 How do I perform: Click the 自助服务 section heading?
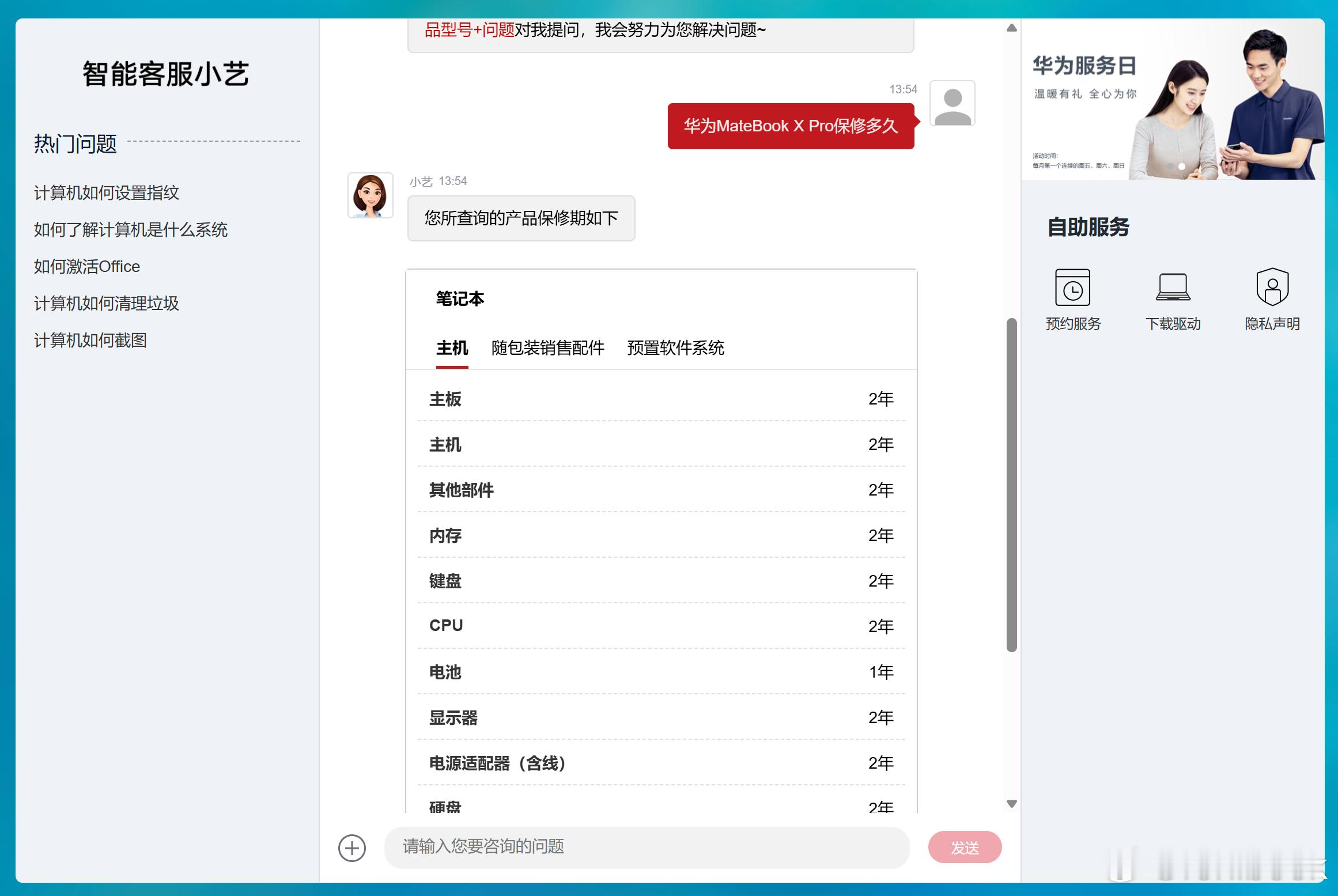(x=1088, y=227)
